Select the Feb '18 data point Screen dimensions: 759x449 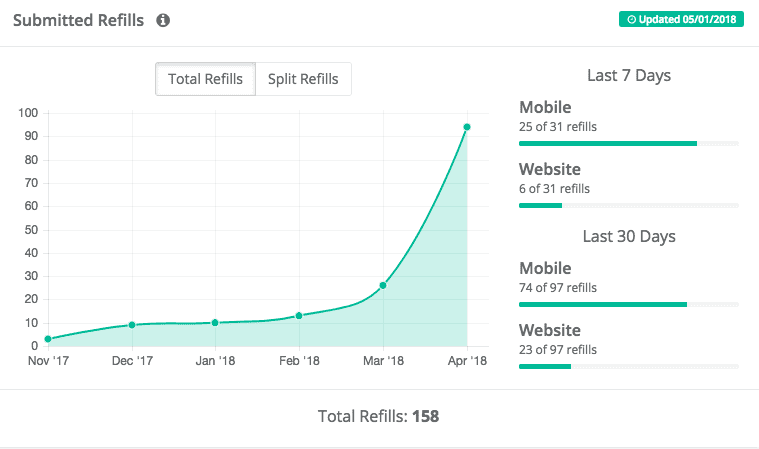coord(299,315)
